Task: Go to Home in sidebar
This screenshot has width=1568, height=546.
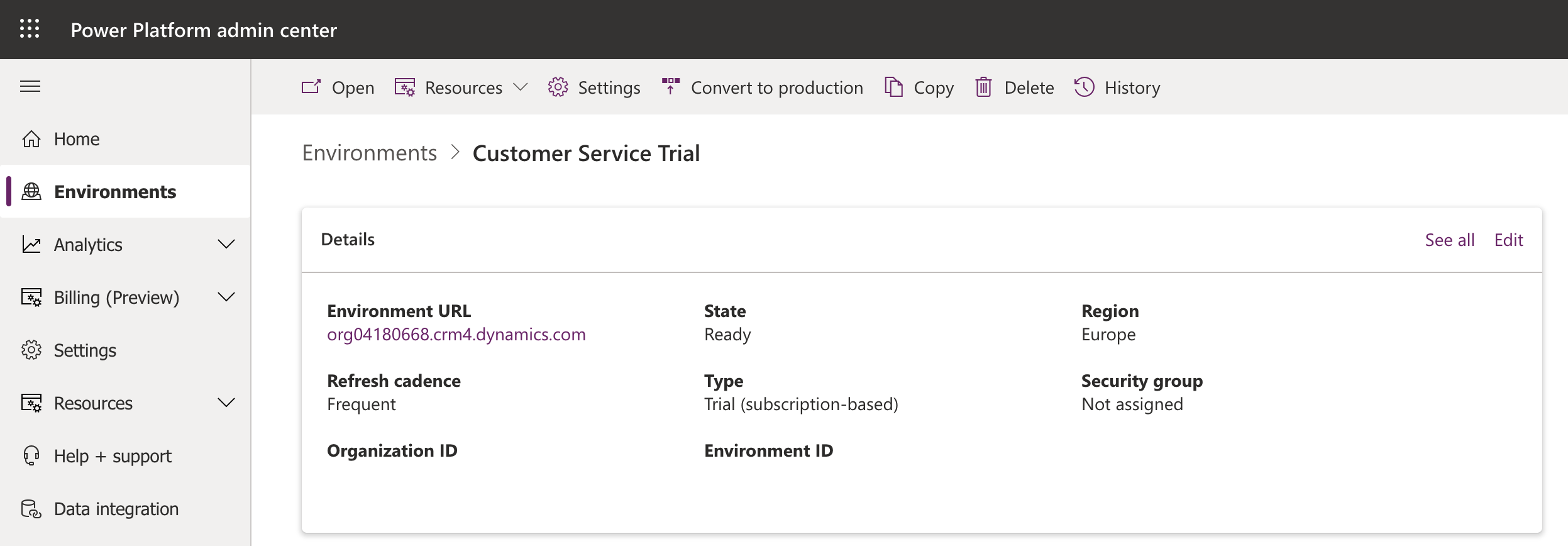Action: 125,138
